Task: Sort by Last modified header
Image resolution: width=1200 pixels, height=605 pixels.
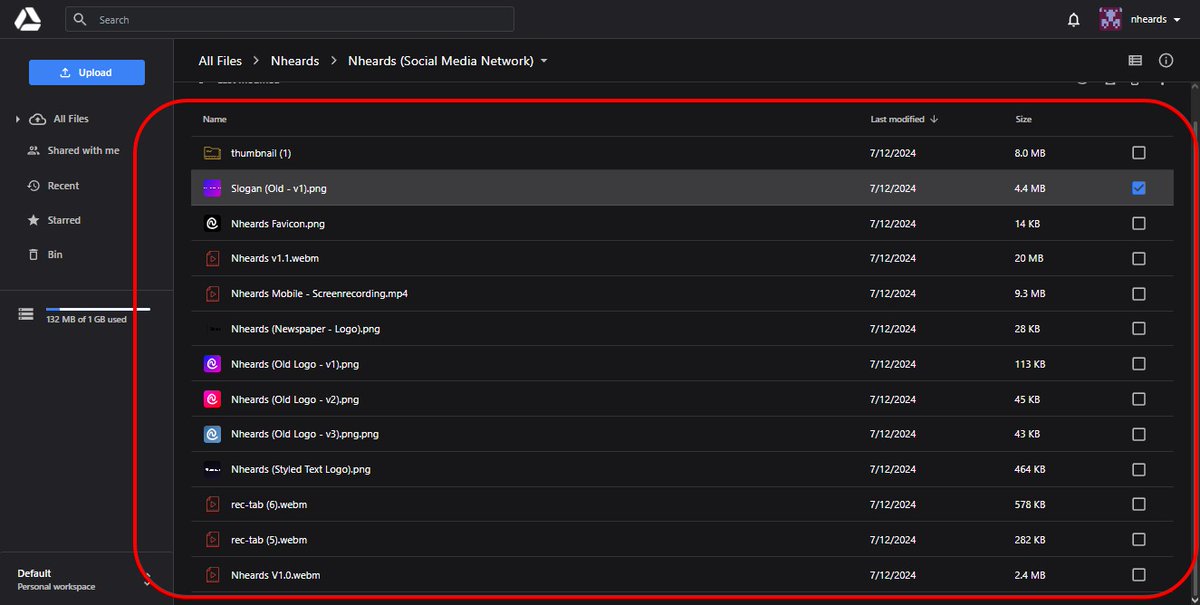Action: tap(897, 119)
